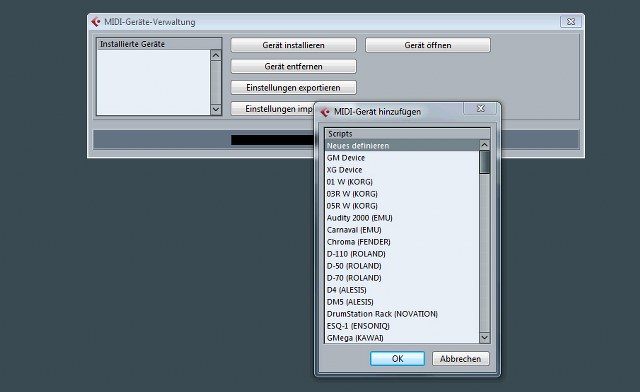640x392 pixels.
Task: Click Cubase logo icon in MIDI-Gerät hinzufügen title
Action: 325,111
